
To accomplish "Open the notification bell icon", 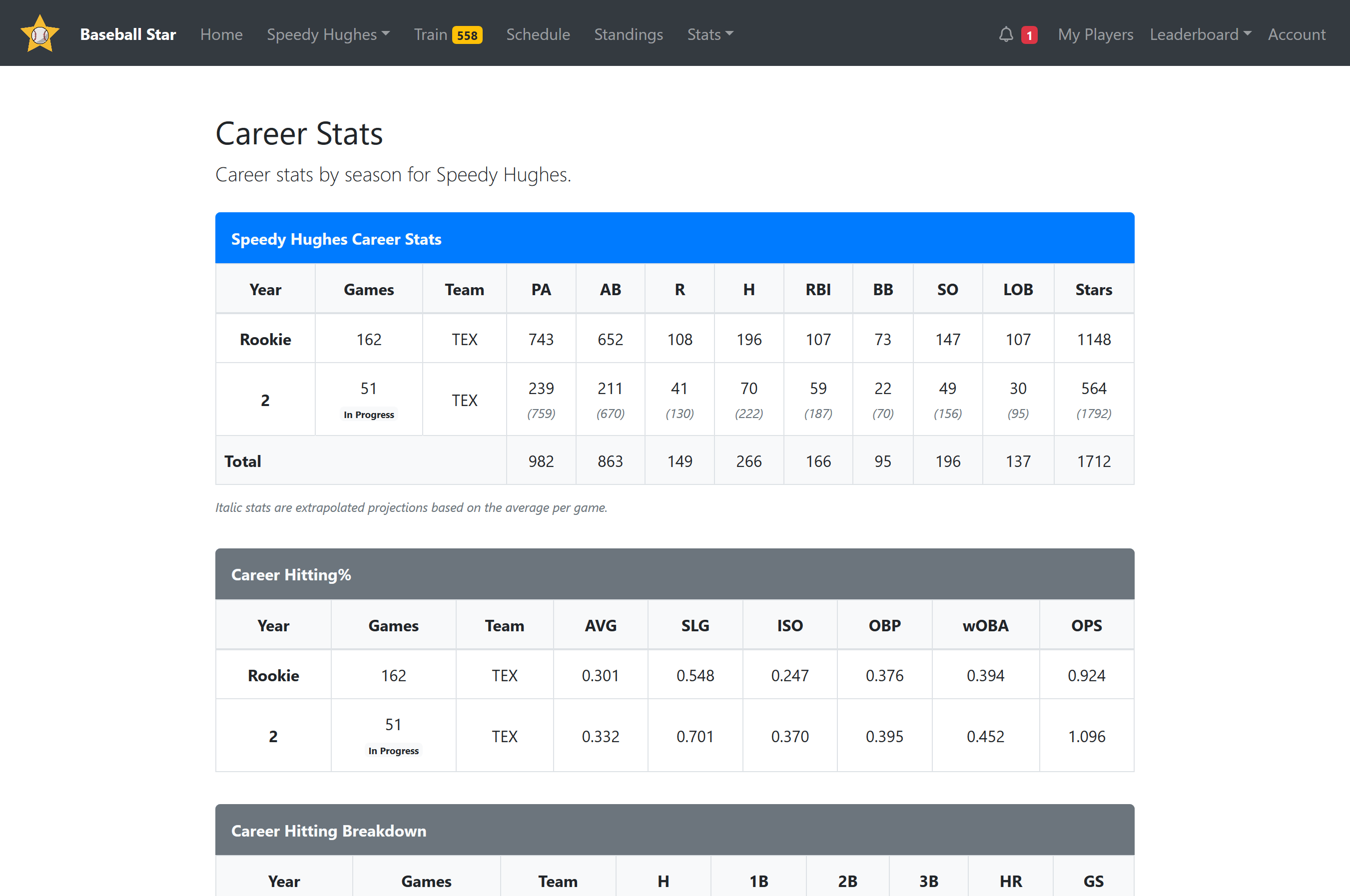I will point(1006,34).
